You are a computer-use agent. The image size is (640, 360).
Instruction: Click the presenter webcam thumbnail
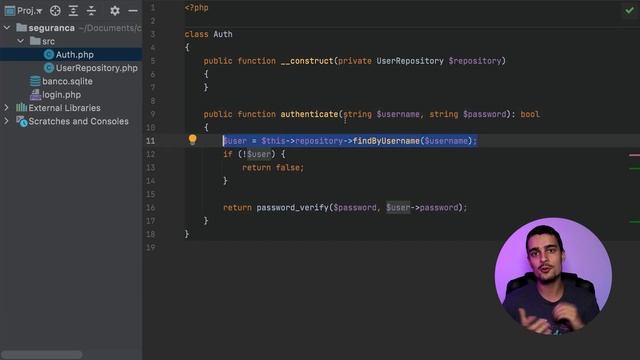553,276
